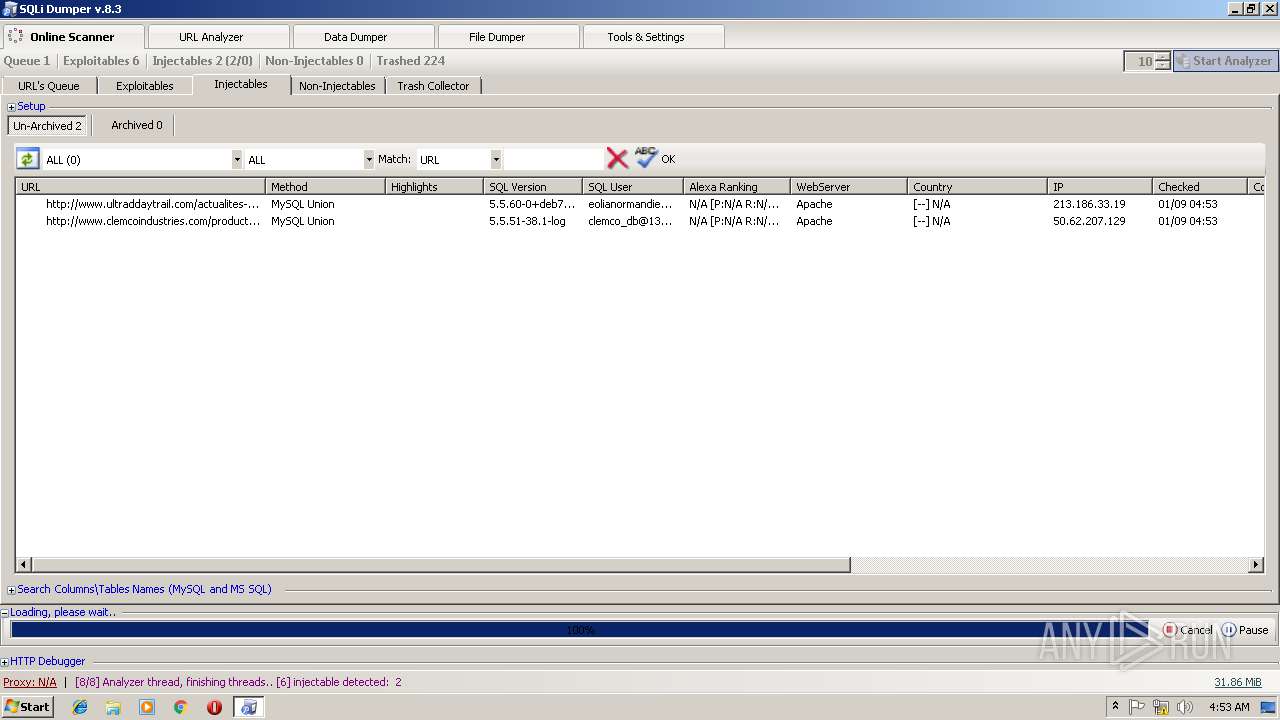This screenshot has width=1280, height=720.
Task: Sort by Country column header
Action: [x=977, y=187]
